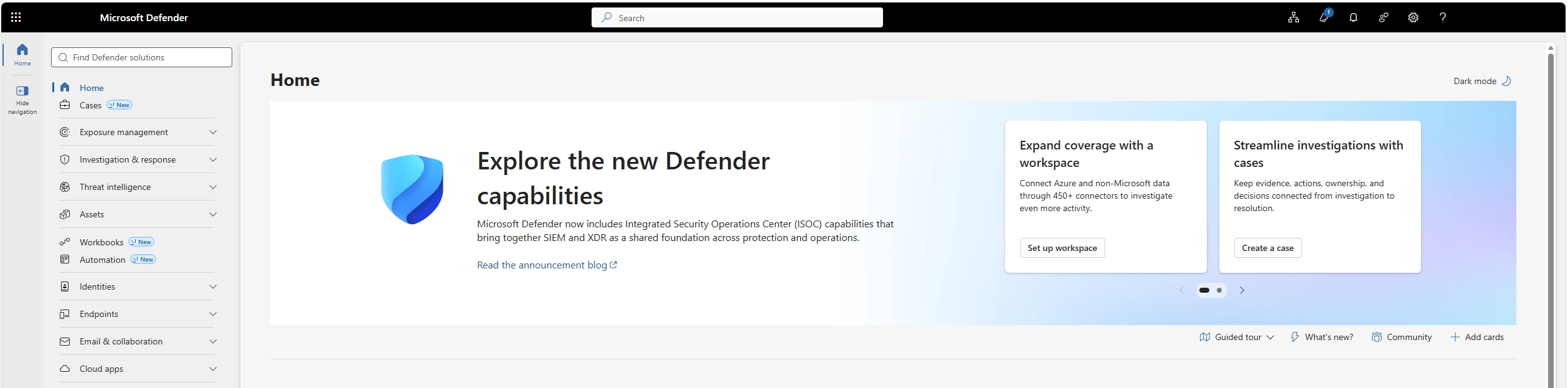Expand the Cloud apps chevron
1568x388 pixels.
click(x=213, y=369)
